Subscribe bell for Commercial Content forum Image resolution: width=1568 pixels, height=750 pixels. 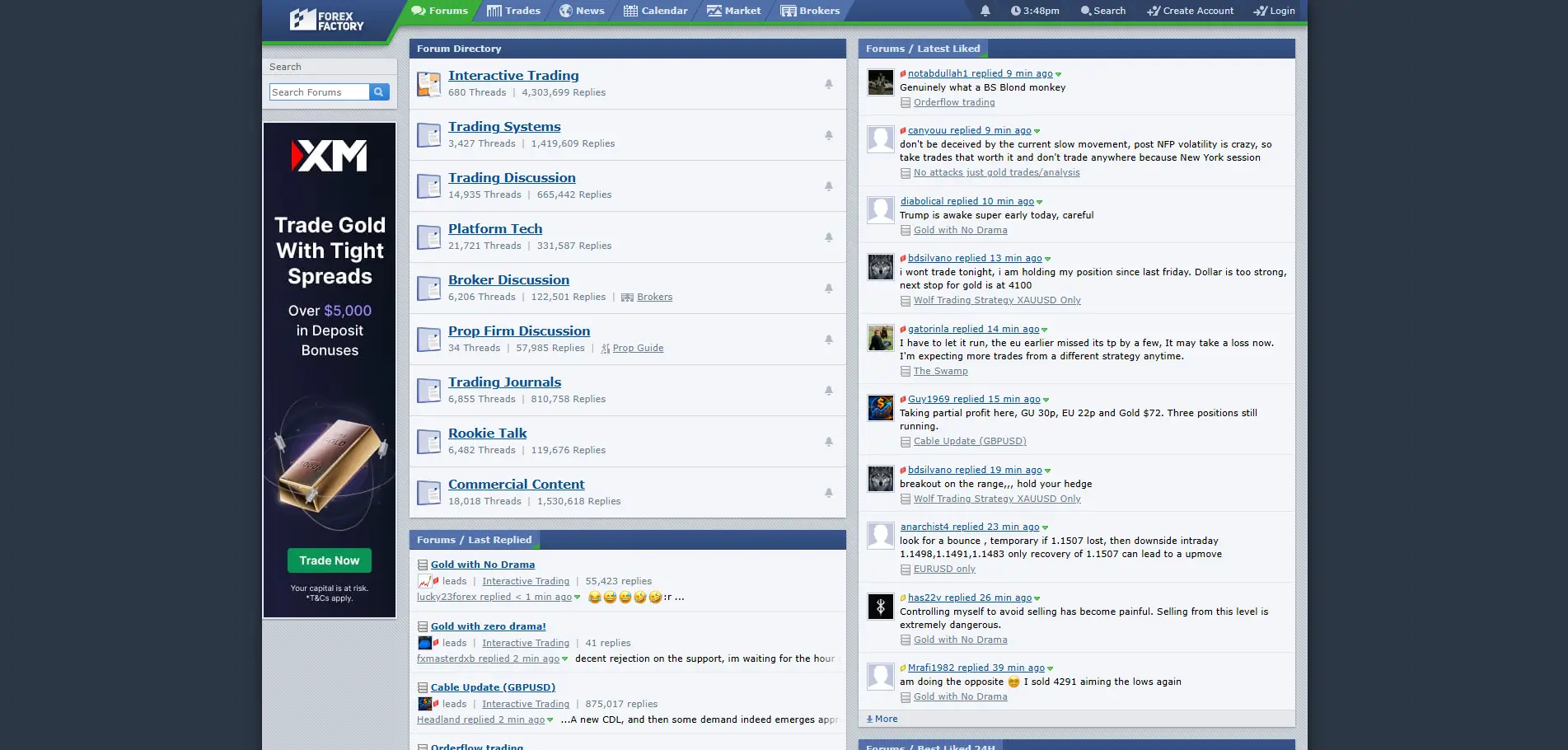[x=829, y=493]
